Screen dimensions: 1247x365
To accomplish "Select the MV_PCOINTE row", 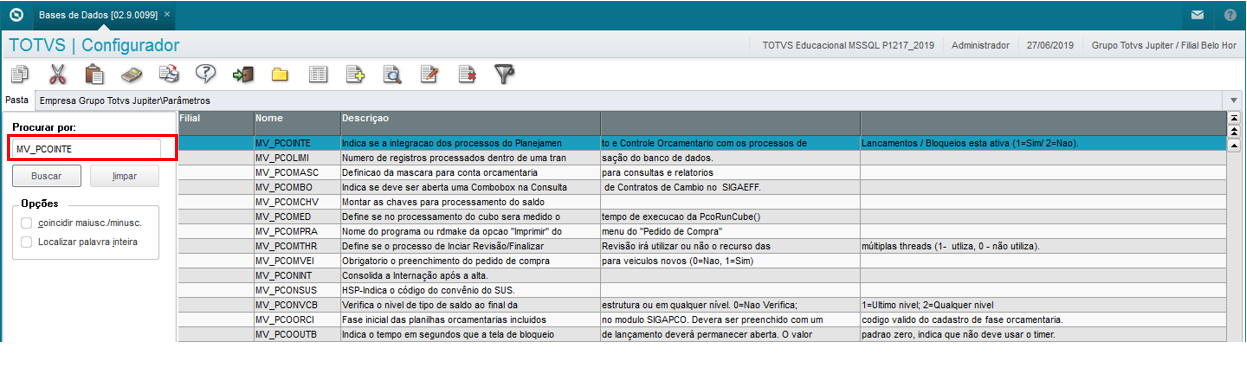I will click(x=702, y=143).
